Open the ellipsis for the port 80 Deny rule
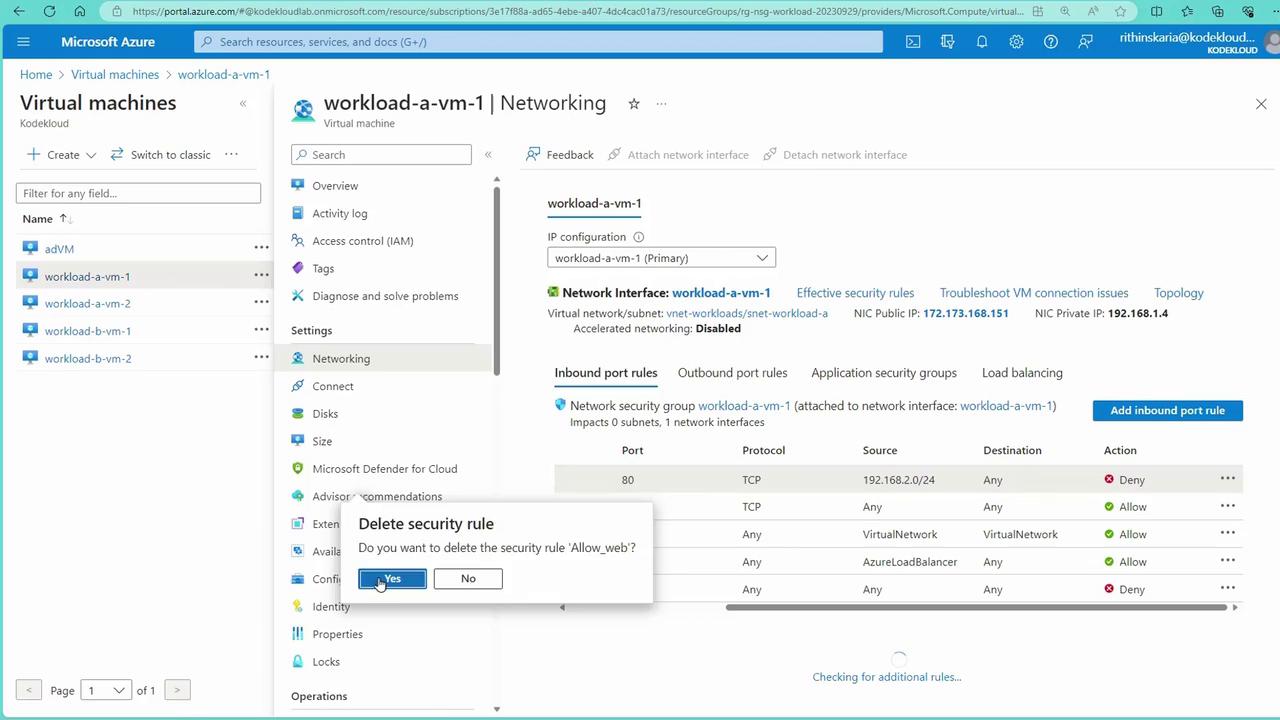This screenshot has width=1280, height=720. 1227,479
